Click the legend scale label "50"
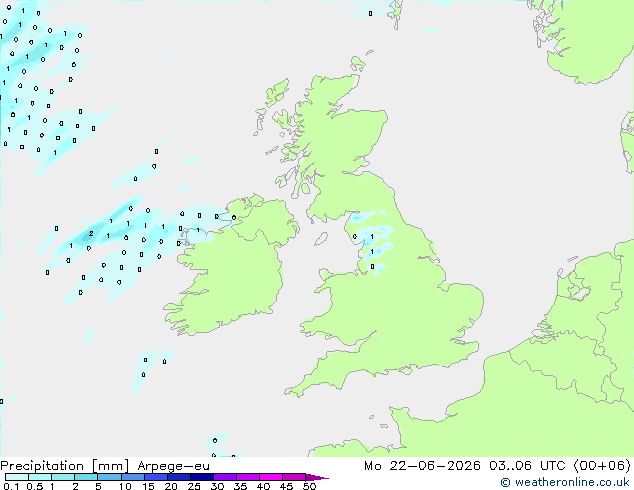 point(309,486)
